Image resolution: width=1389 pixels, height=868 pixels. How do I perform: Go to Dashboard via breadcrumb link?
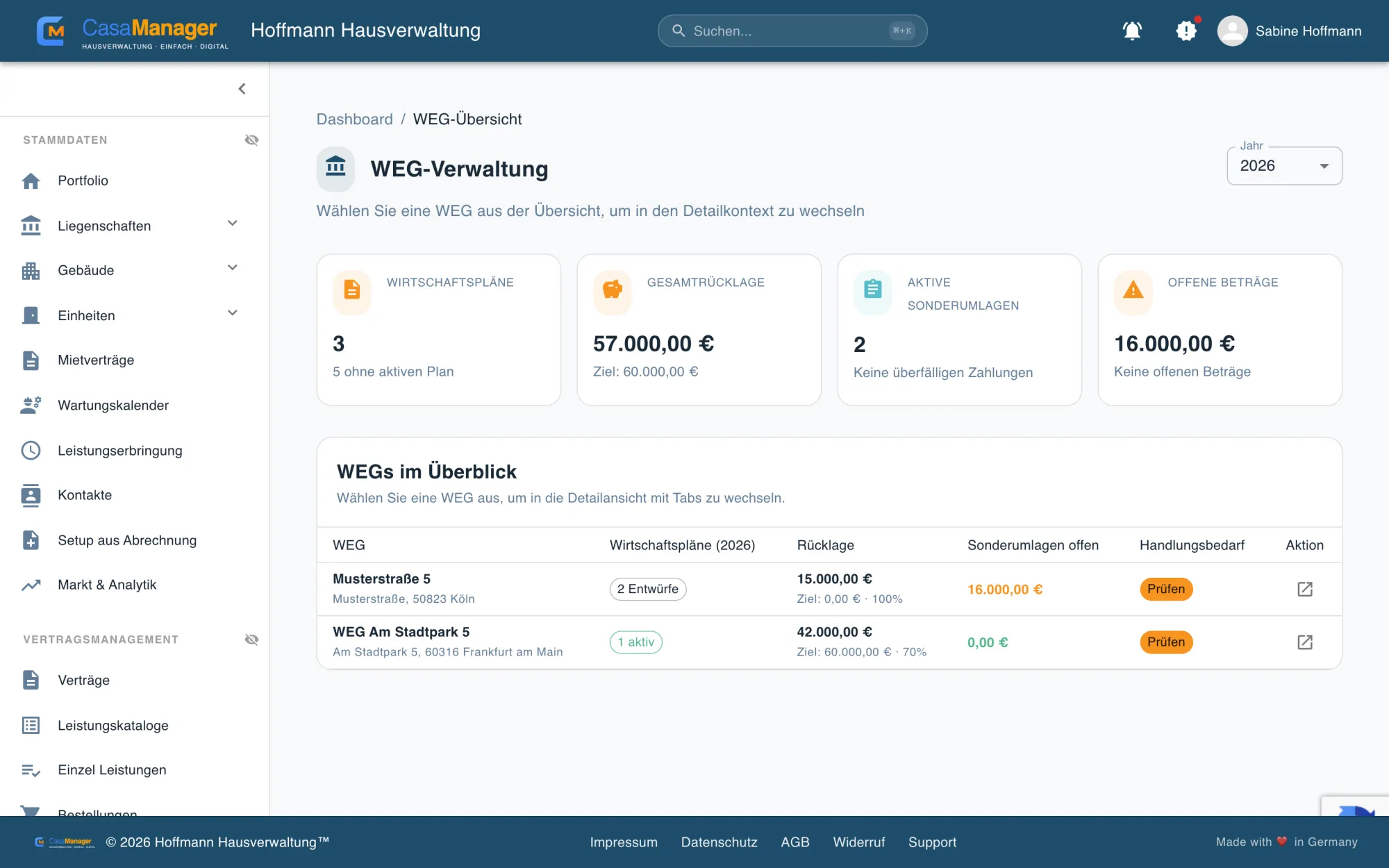coord(354,119)
